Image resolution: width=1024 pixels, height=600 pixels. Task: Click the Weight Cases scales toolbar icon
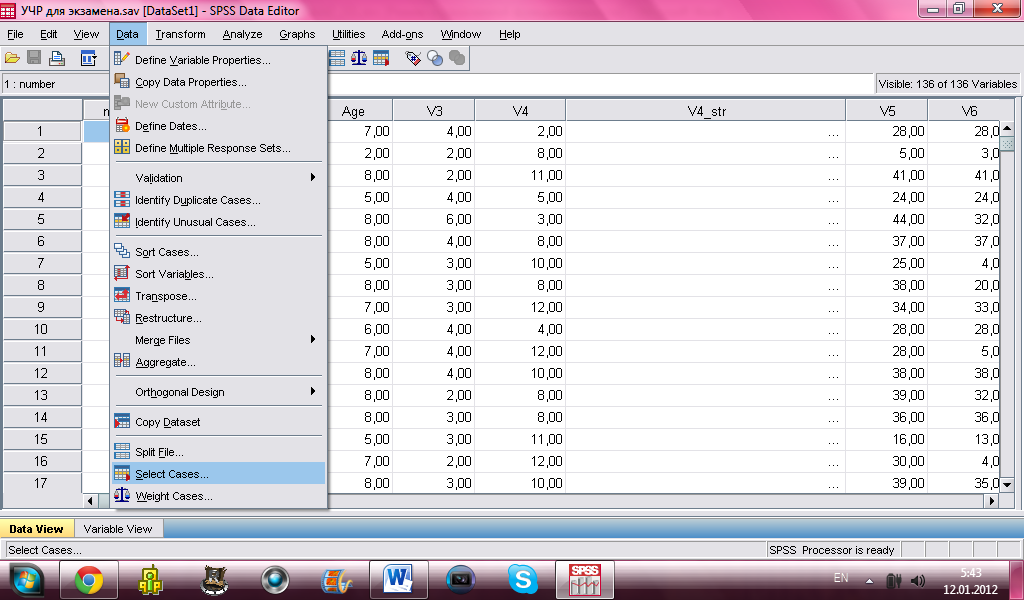(359, 59)
